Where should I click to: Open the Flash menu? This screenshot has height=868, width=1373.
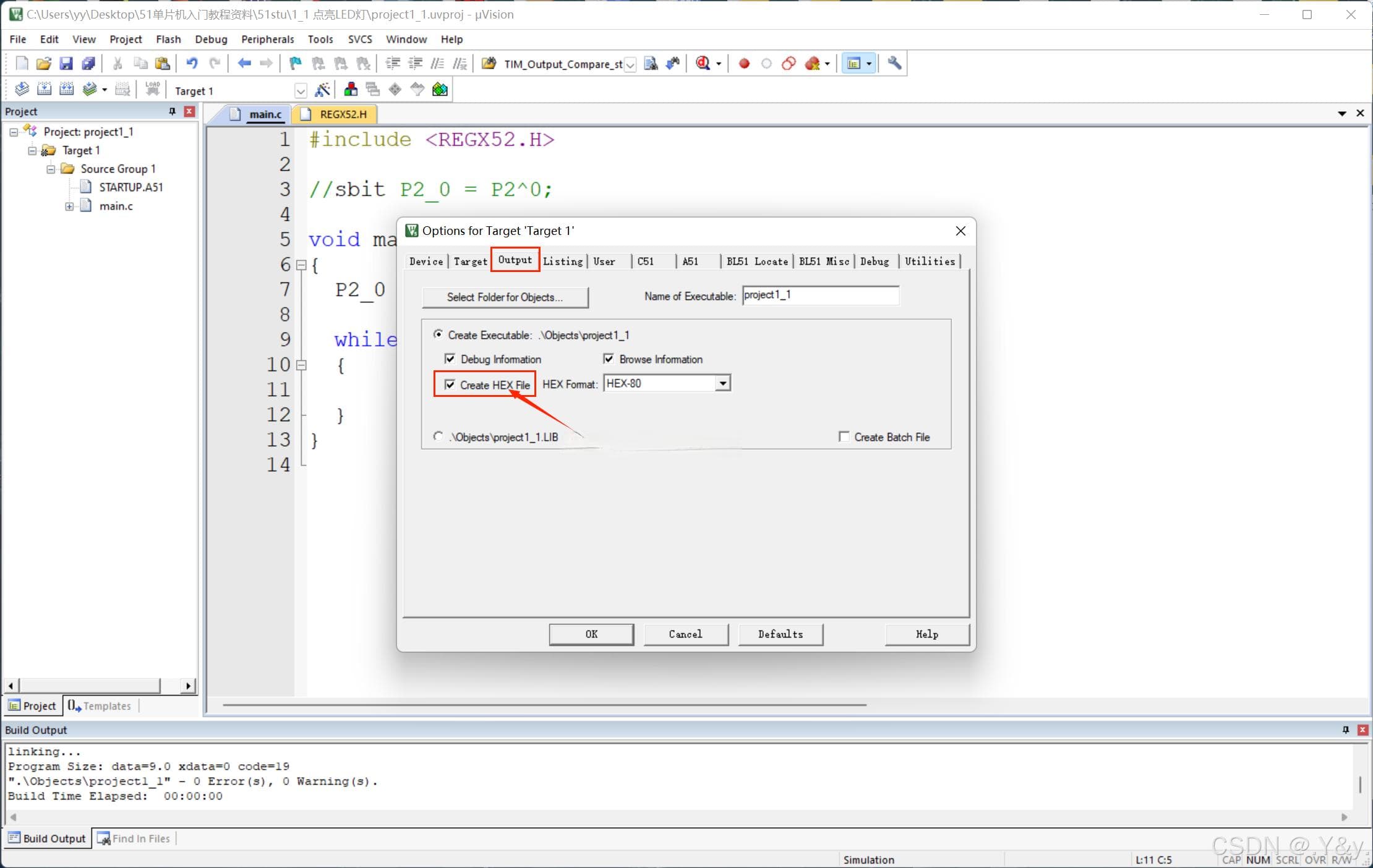coord(168,39)
